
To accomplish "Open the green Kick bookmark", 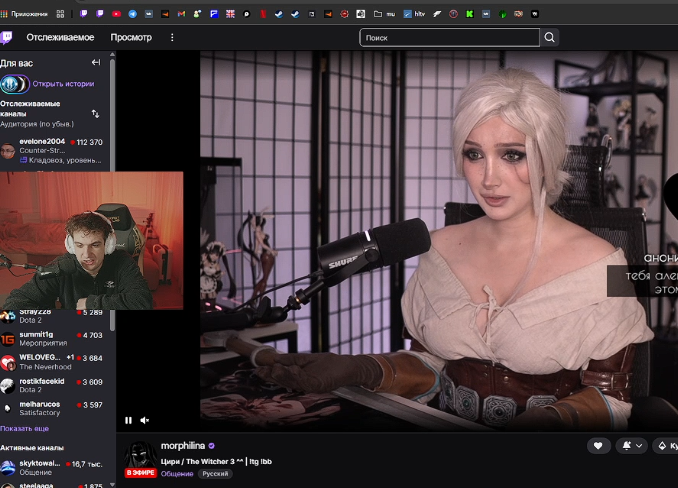I will pos(469,14).
